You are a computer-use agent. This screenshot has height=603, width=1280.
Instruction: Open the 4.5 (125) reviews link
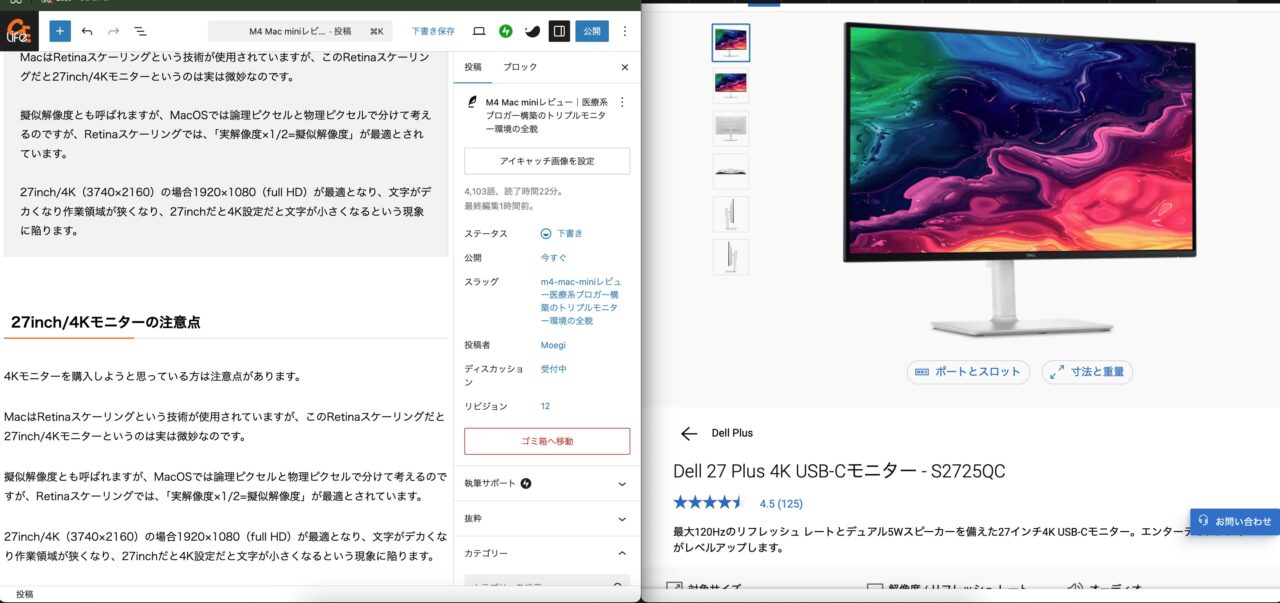781,503
